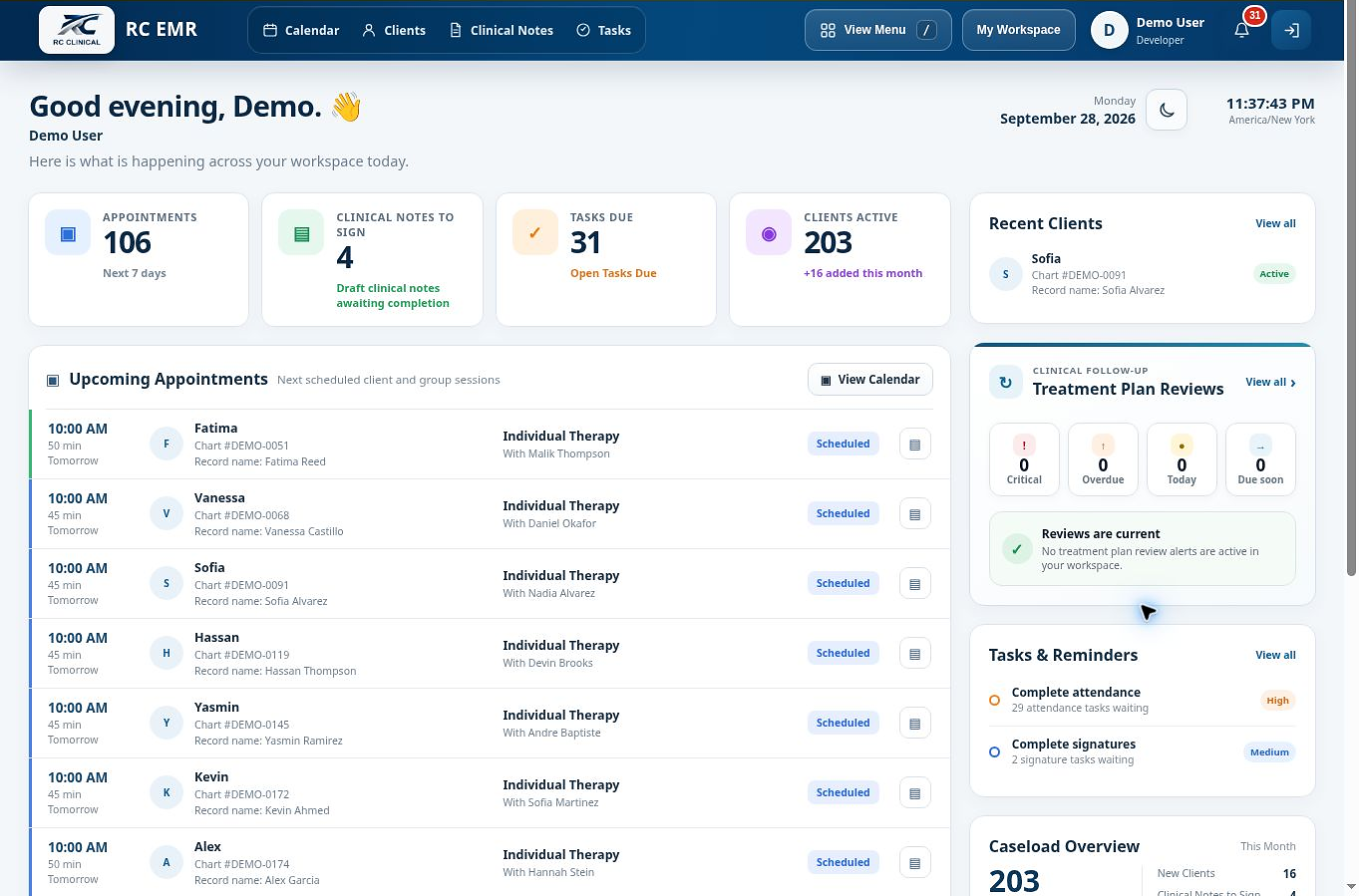Viewport: 1359px width, 896px height.
Task: Toggle dark mode moon icon
Action: click(x=1167, y=110)
